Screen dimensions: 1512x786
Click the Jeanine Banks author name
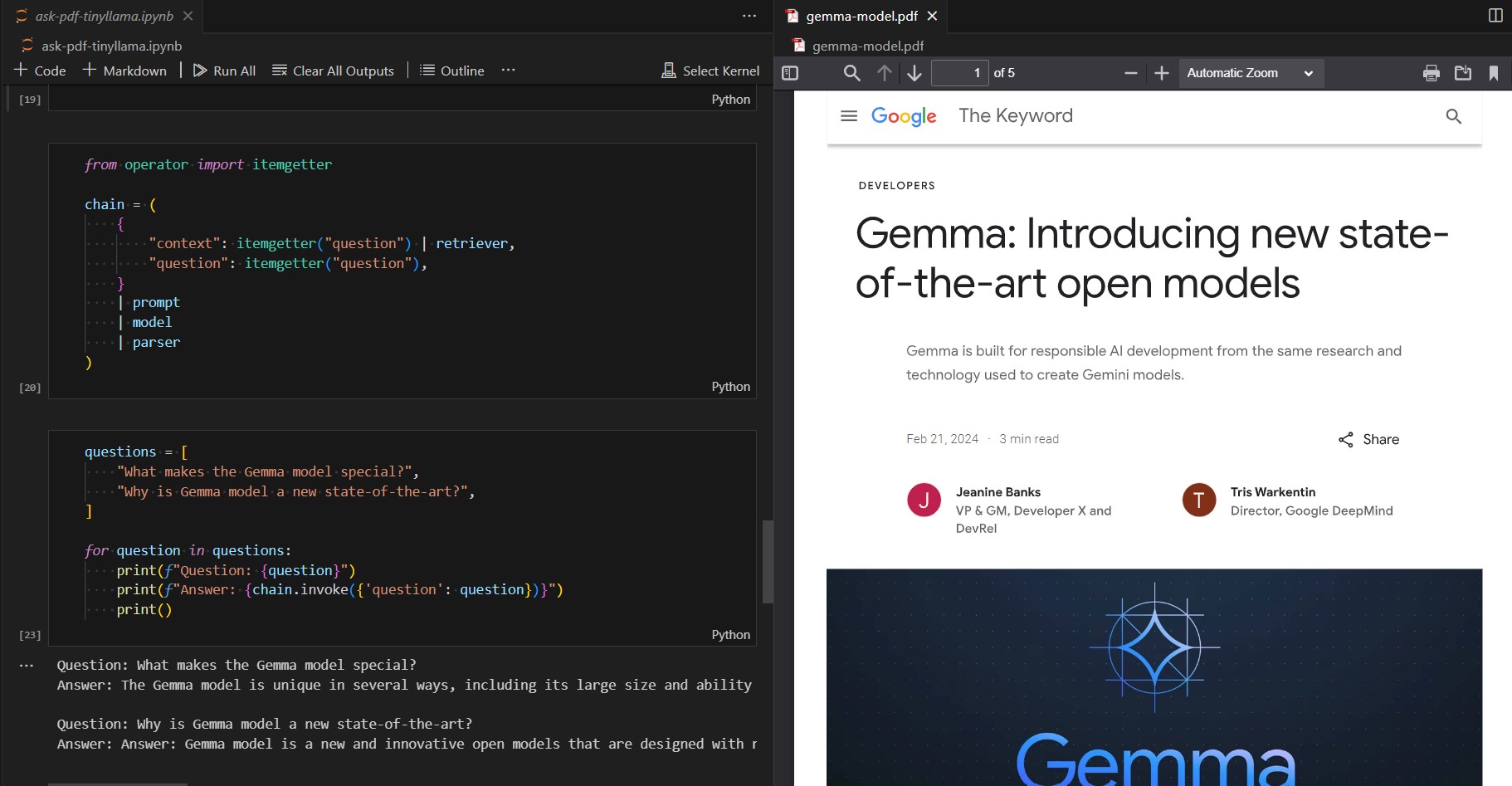997,492
